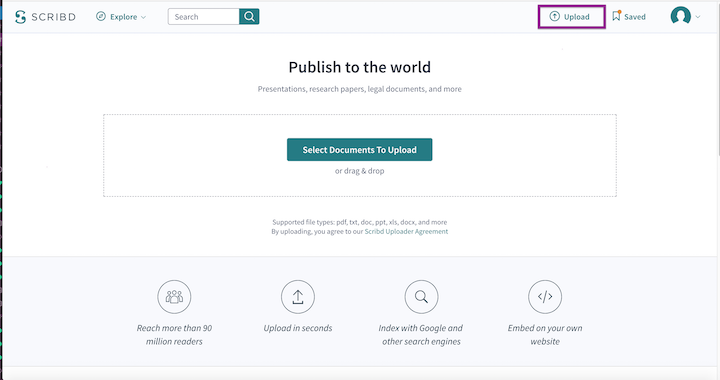
Task: Open the Saved list
Action: (629, 17)
